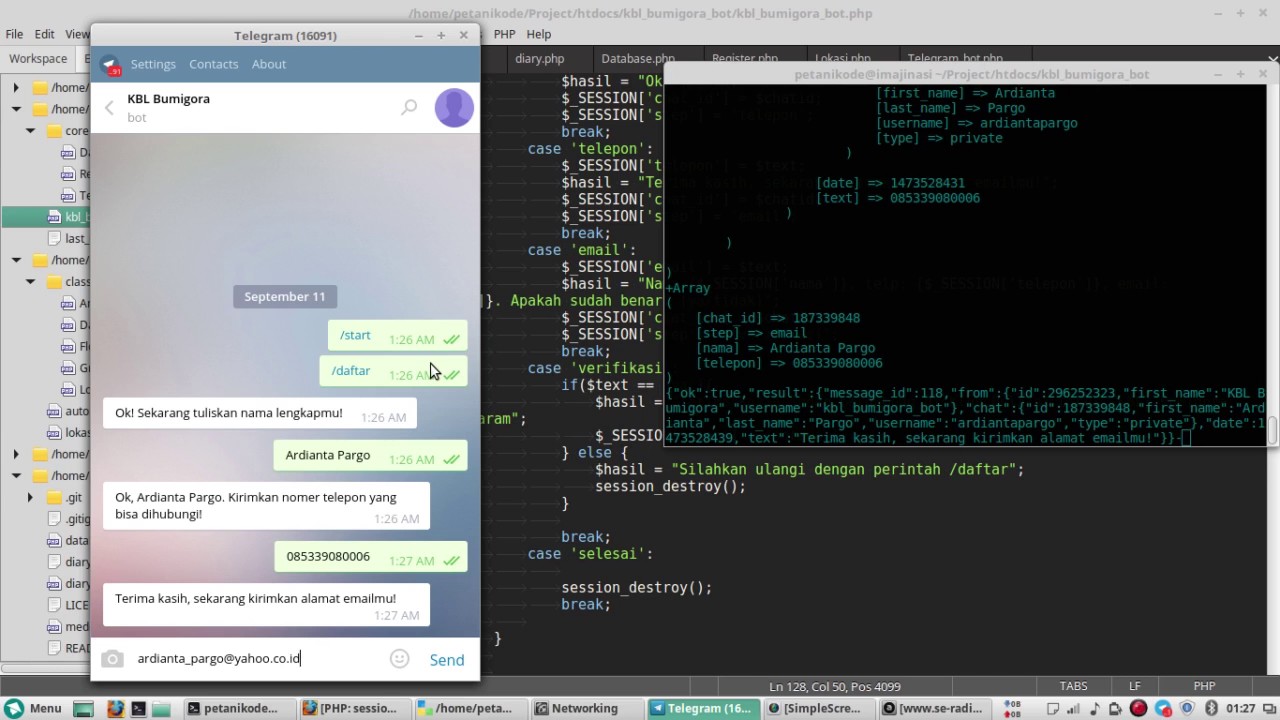The image size is (1280, 720).
Task: Collapse the class folder in tree
Action: coord(30,282)
